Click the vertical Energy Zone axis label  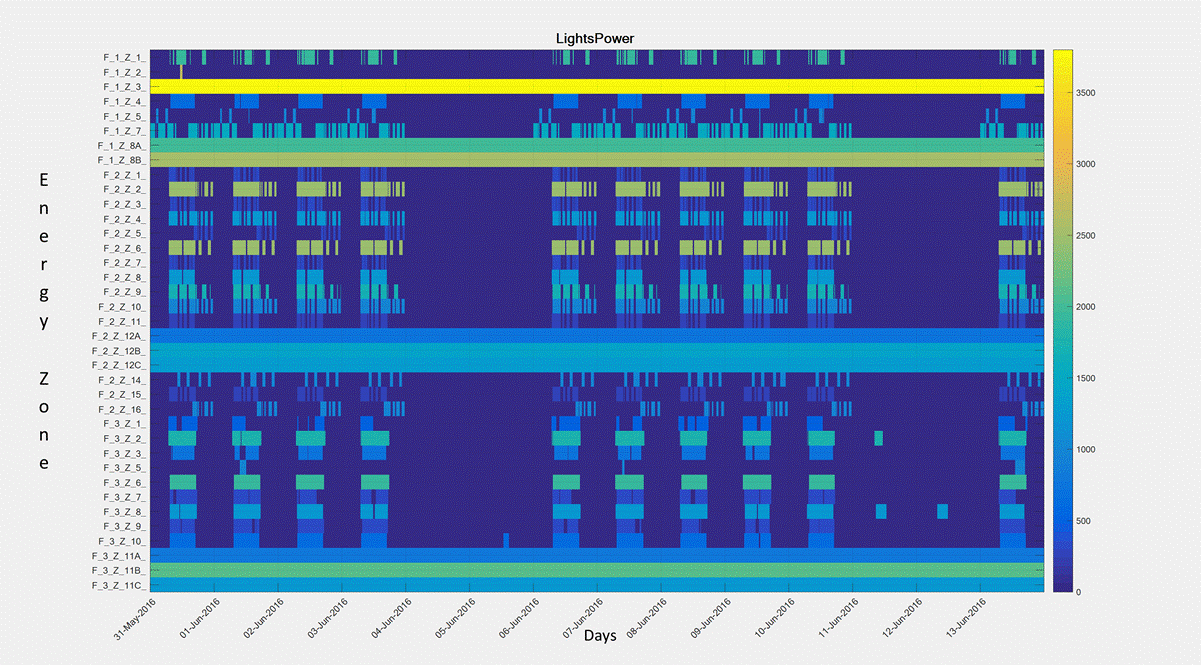pos(44,322)
